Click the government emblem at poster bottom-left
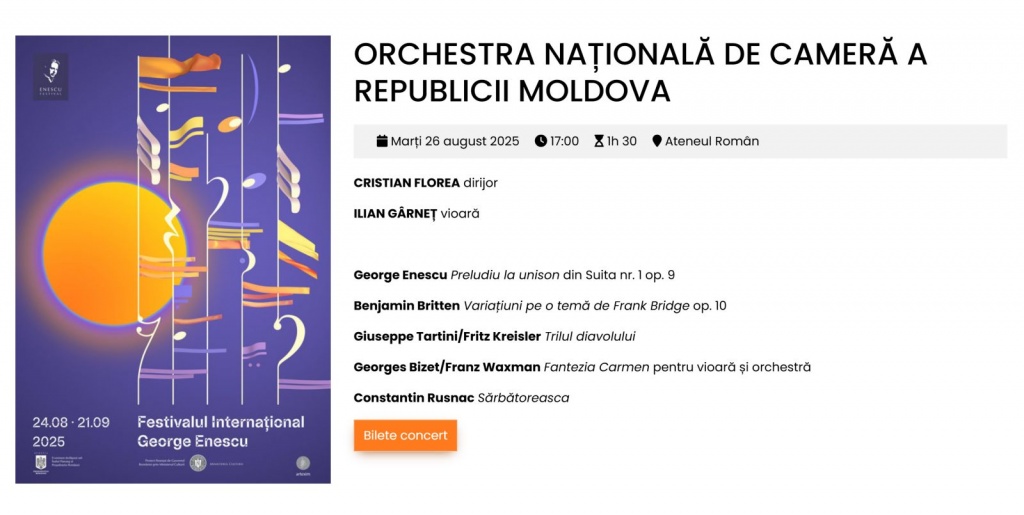The height and width of the screenshot is (515, 1024). point(39,463)
